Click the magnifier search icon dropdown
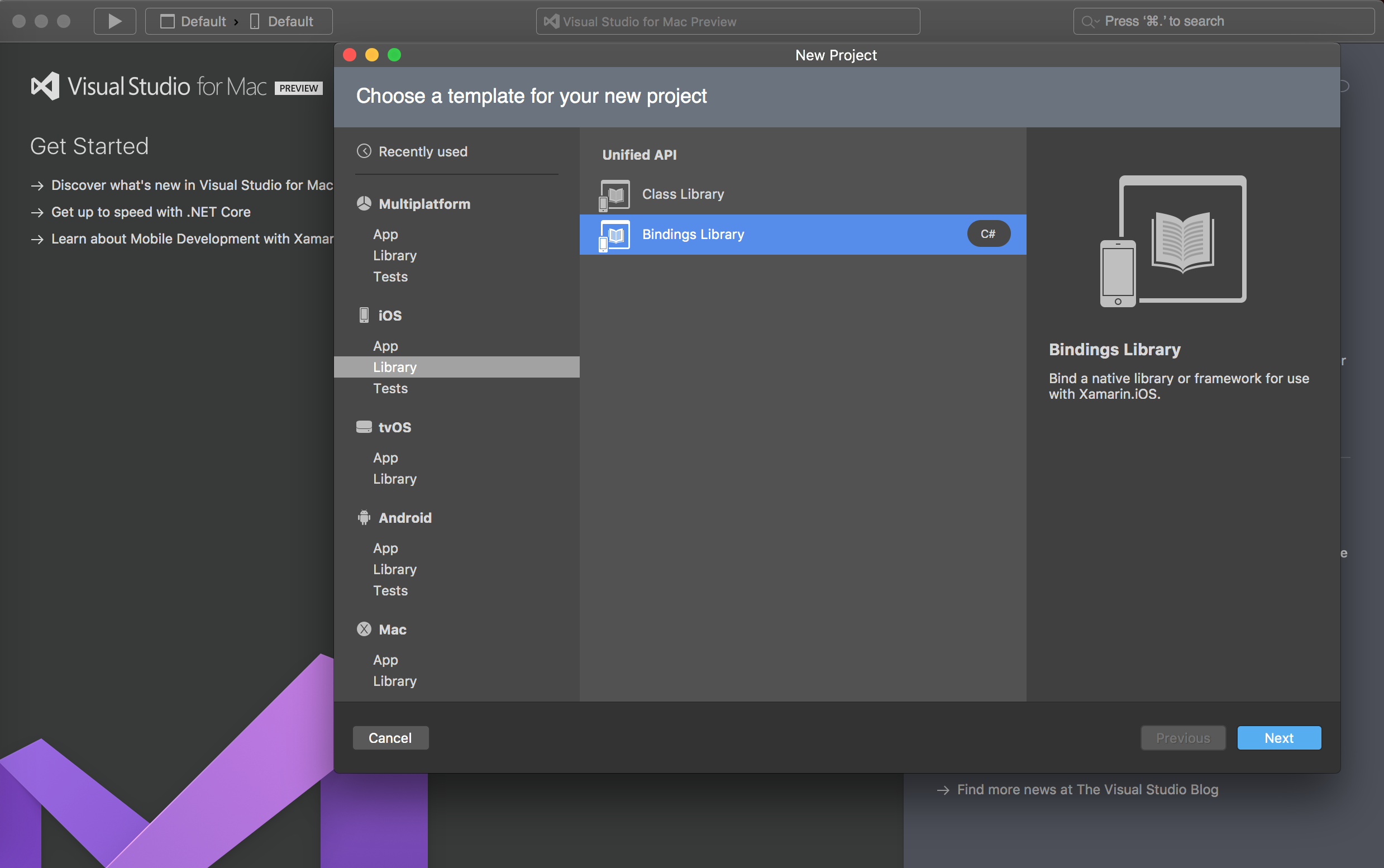The image size is (1384, 868). pyautogui.click(x=1090, y=22)
